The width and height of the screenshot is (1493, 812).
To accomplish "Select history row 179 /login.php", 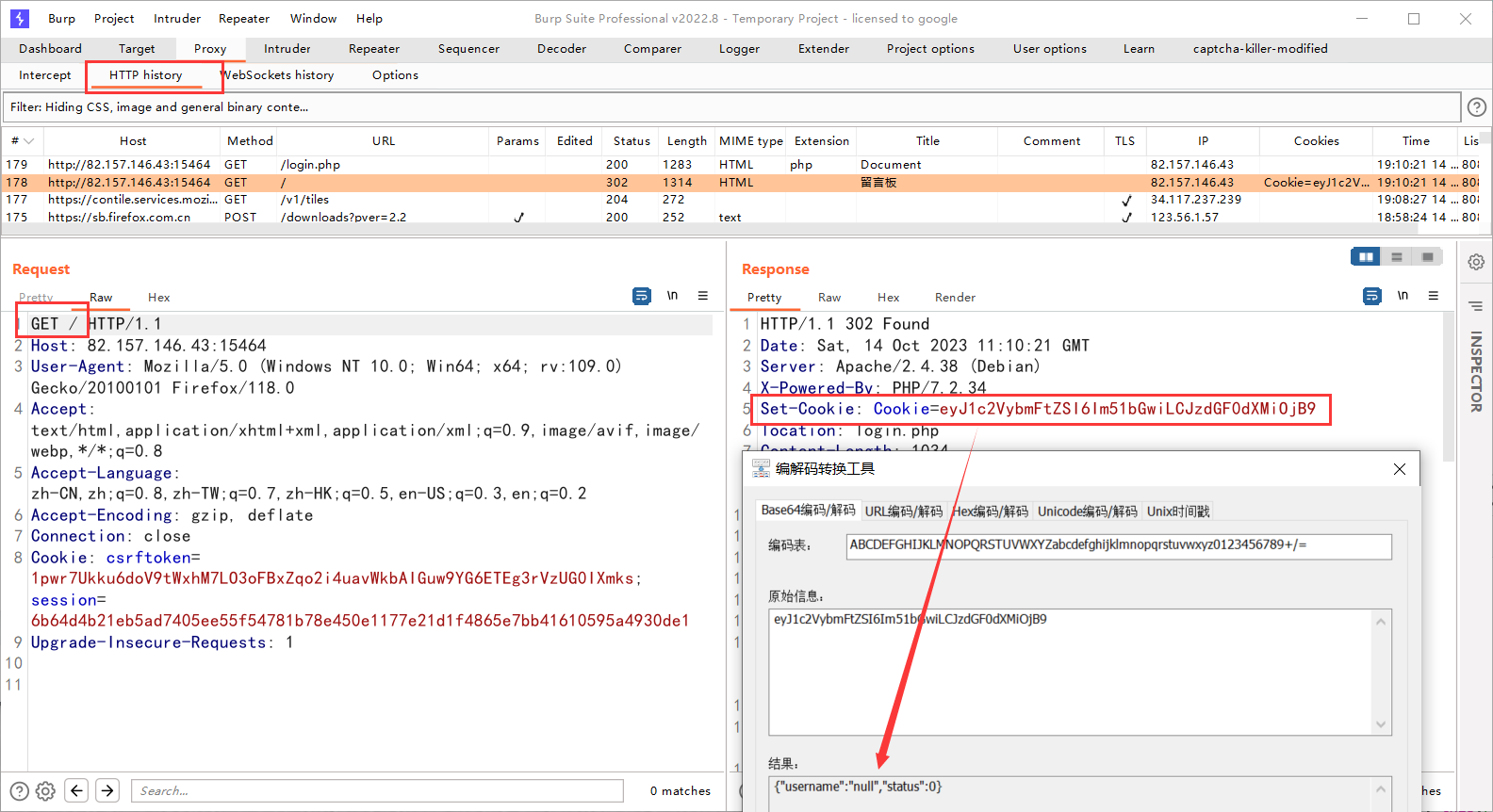I will pyautogui.click(x=740, y=164).
